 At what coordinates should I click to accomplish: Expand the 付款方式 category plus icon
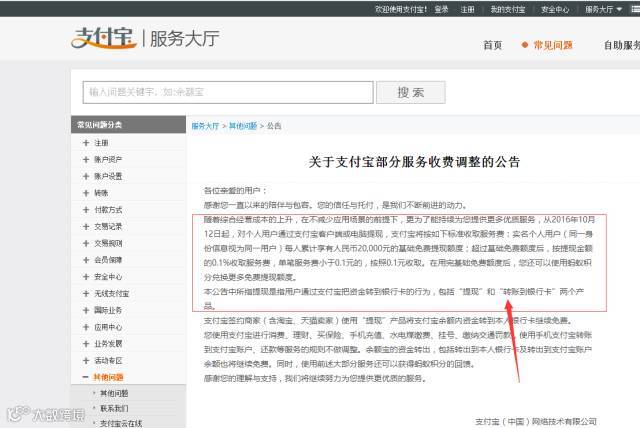86,210
